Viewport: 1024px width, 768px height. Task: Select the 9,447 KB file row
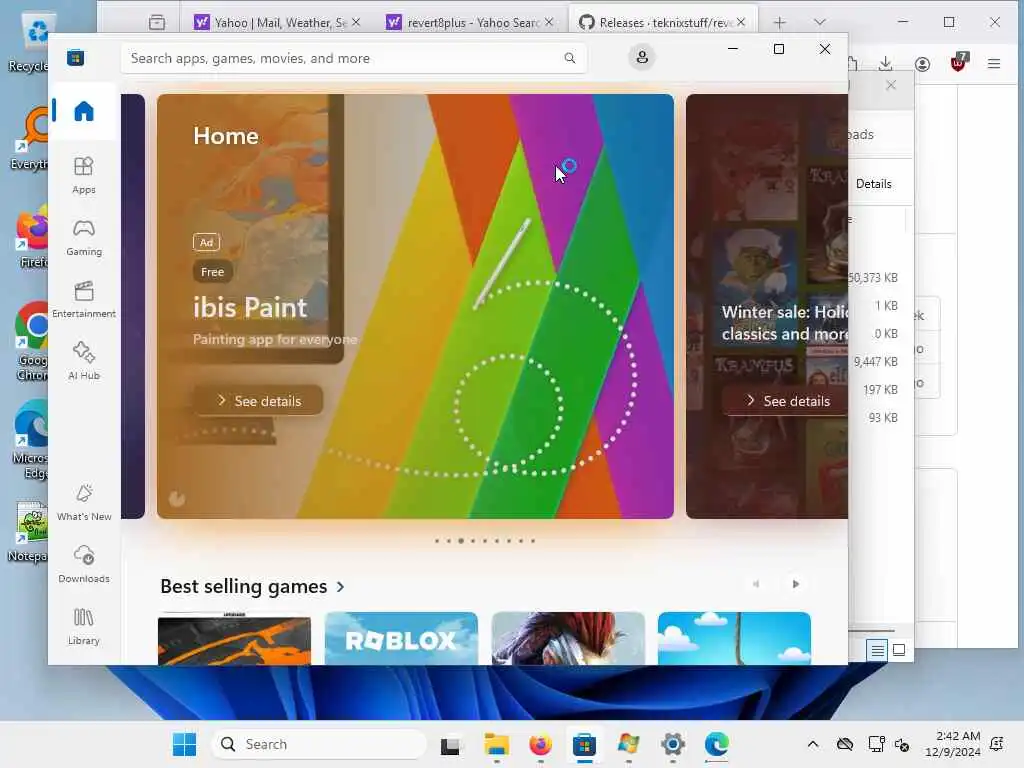[x=876, y=362]
